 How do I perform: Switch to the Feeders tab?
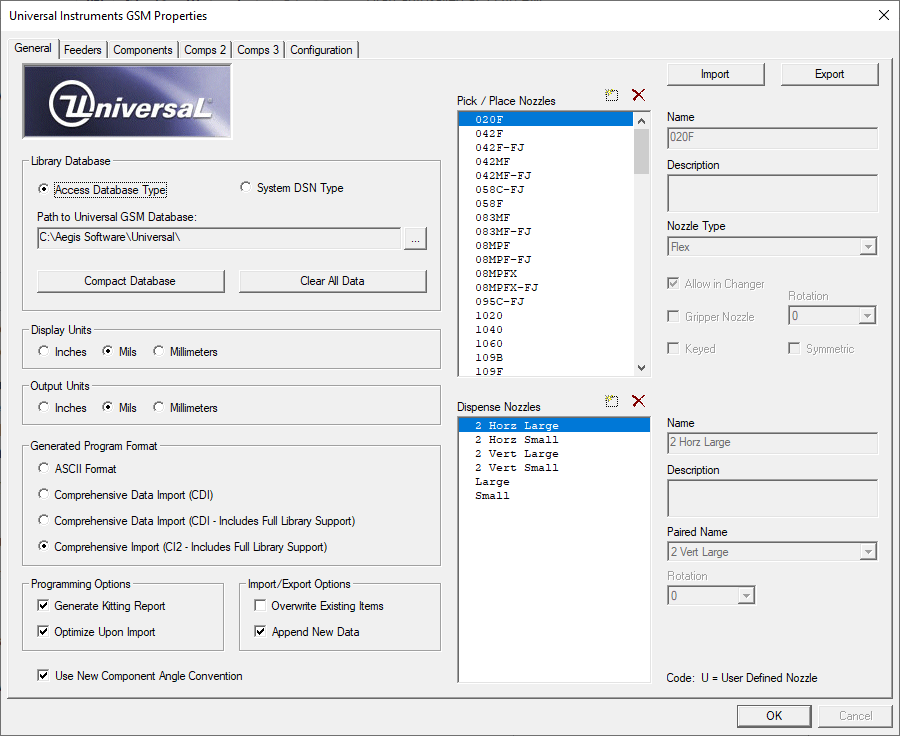tap(82, 48)
